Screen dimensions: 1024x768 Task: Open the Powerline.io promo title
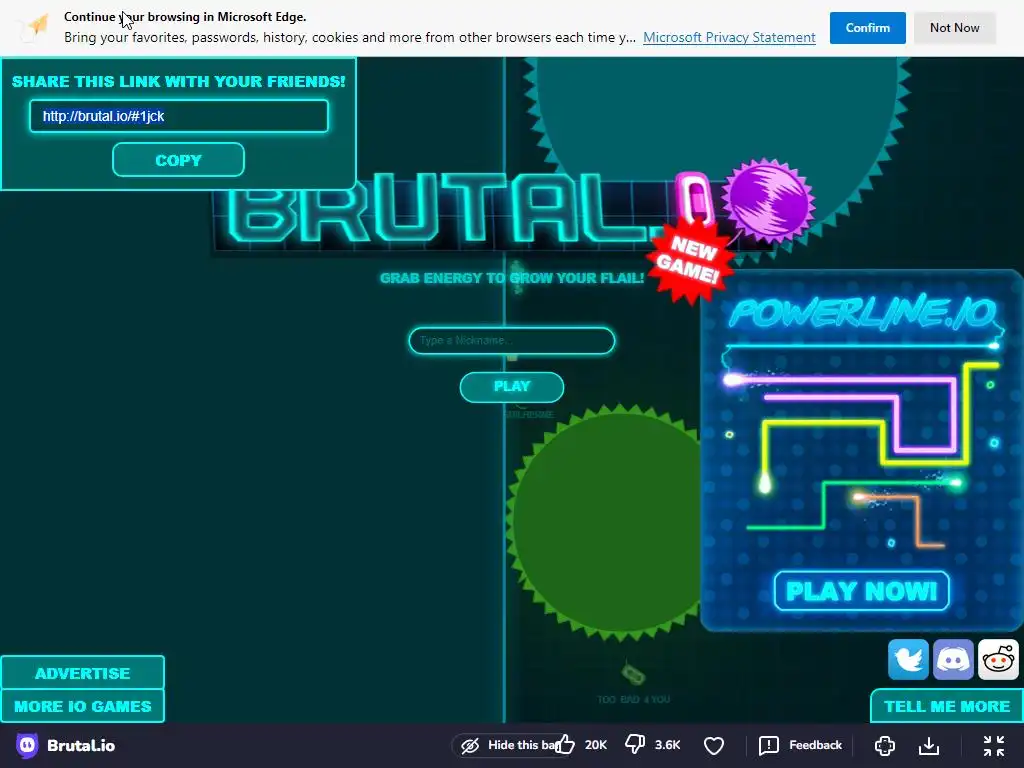pos(862,312)
